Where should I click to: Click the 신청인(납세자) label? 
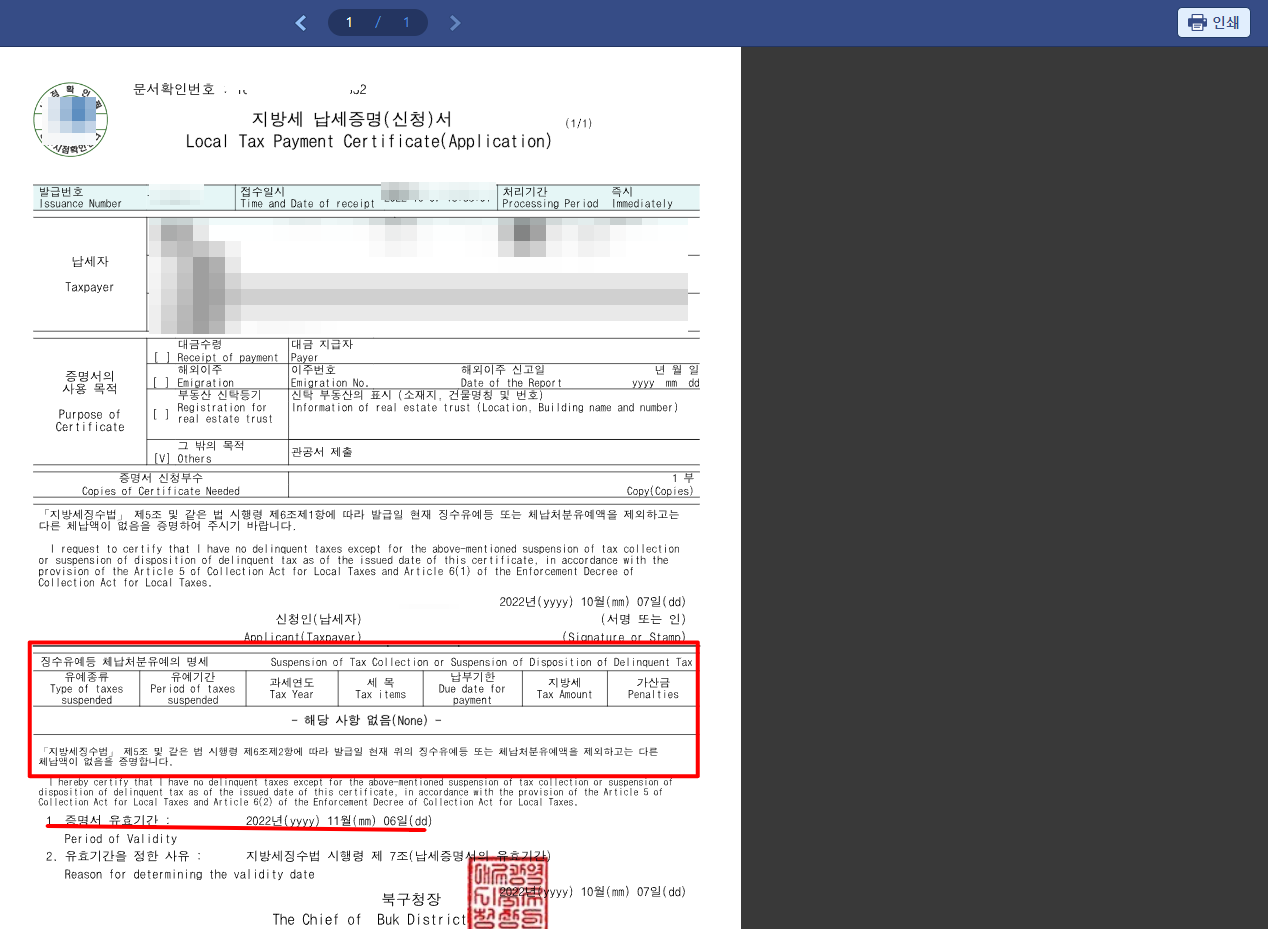click(318, 620)
